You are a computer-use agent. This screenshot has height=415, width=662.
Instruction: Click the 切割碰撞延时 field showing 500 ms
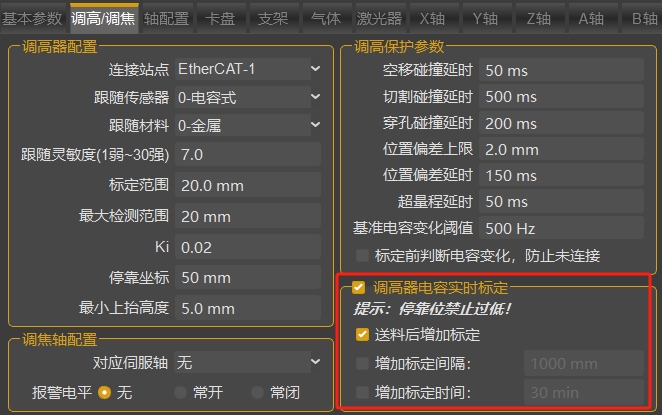click(562, 96)
